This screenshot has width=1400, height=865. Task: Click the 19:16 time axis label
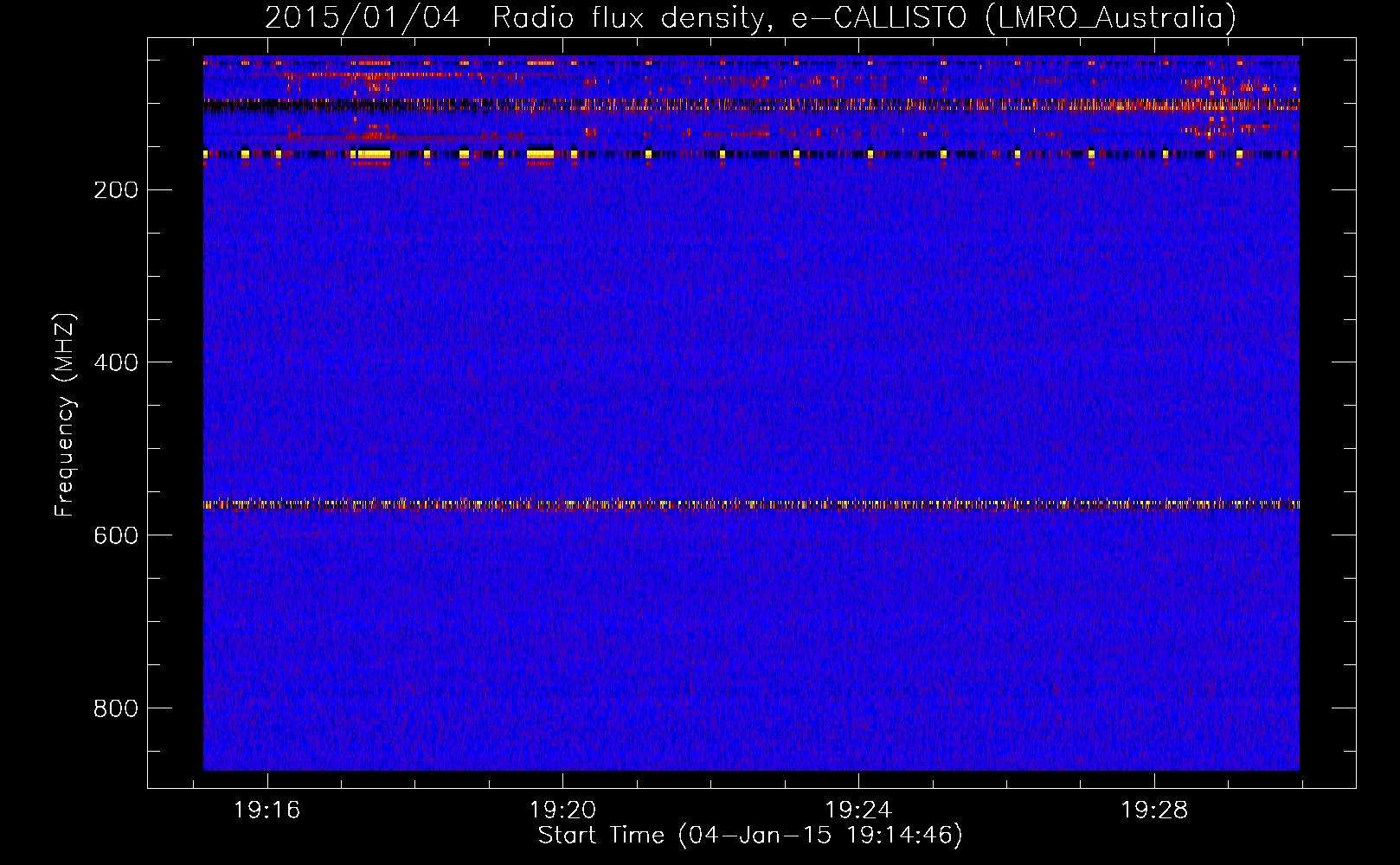(x=267, y=811)
